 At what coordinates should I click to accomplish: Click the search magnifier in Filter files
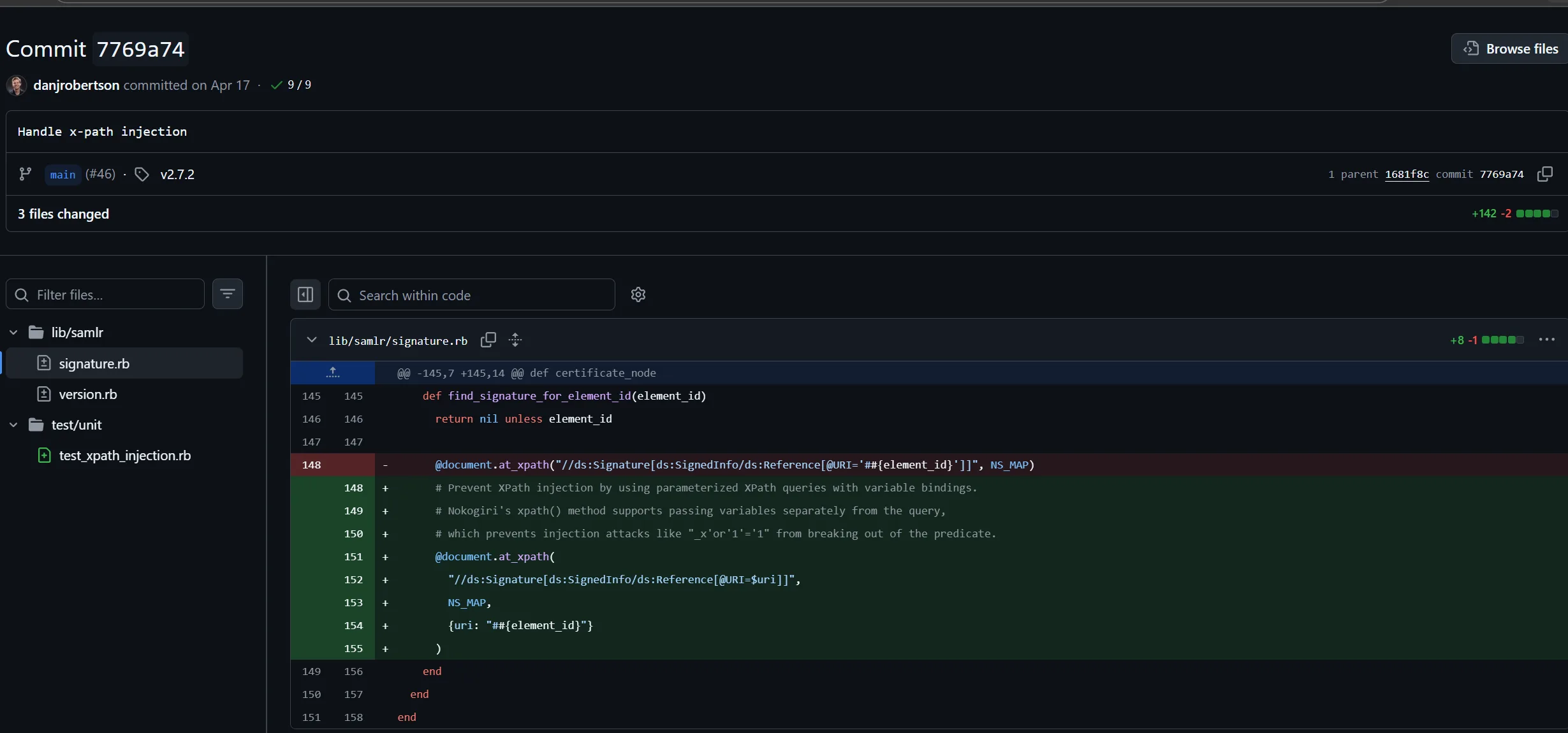click(x=22, y=294)
